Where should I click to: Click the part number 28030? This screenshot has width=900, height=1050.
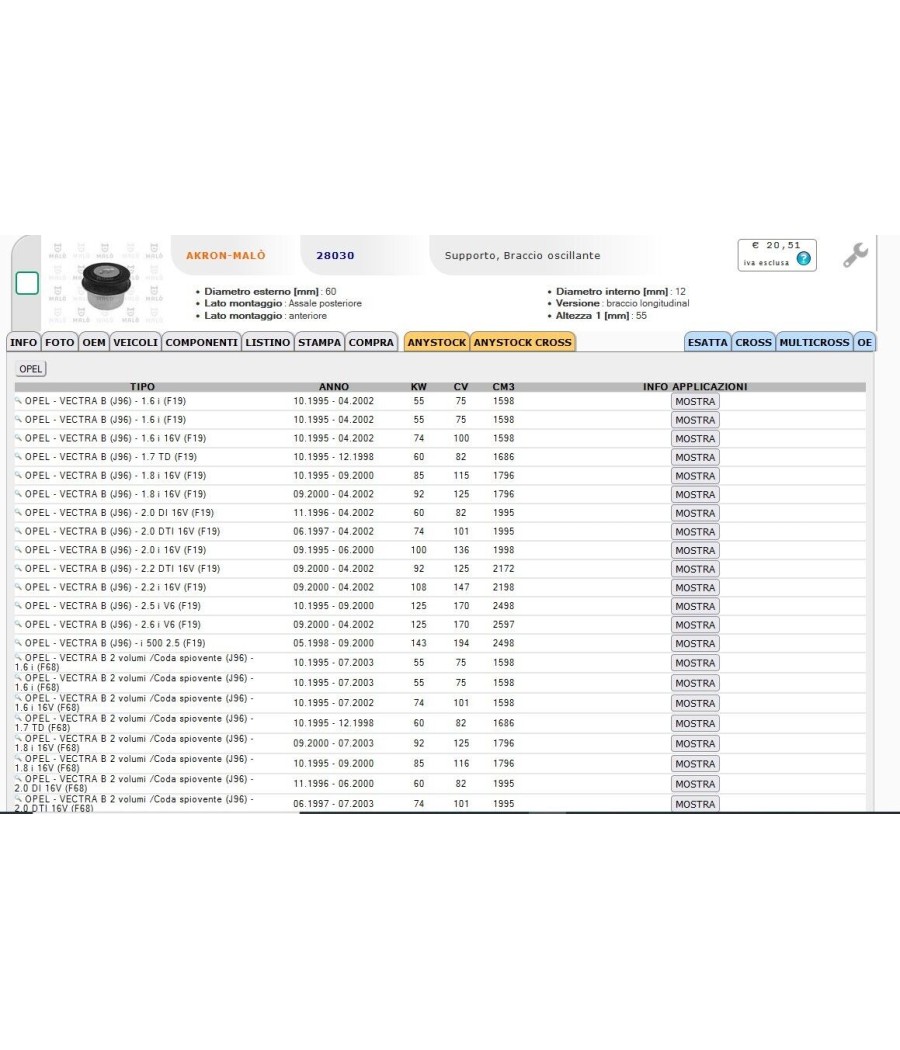point(335,255)
